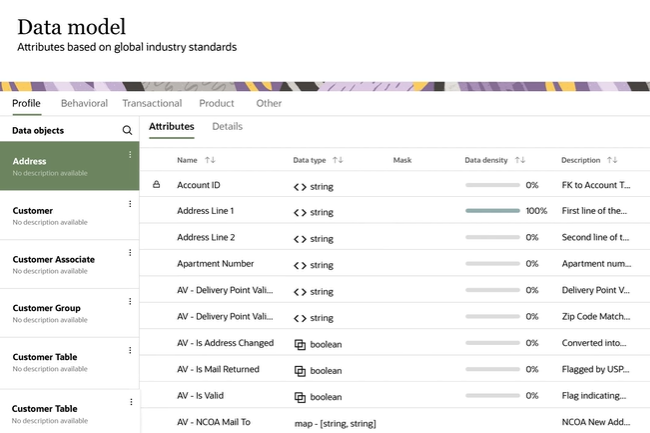Sort by Data density column arrows
This screenshot has width=650, height=433.
pyautogui.click(x=520, y=160)
